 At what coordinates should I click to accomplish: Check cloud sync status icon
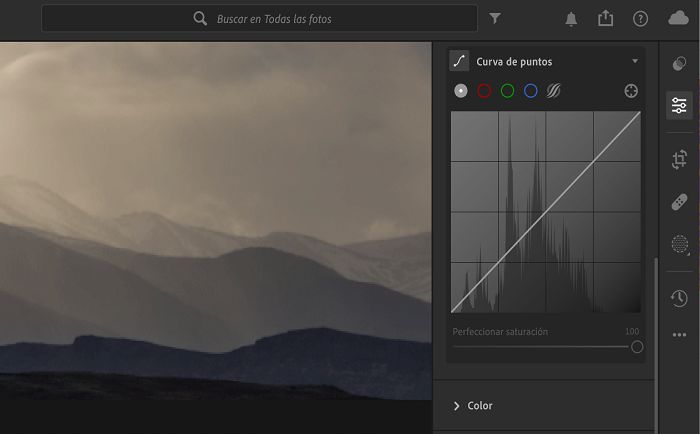click(678, 18)
